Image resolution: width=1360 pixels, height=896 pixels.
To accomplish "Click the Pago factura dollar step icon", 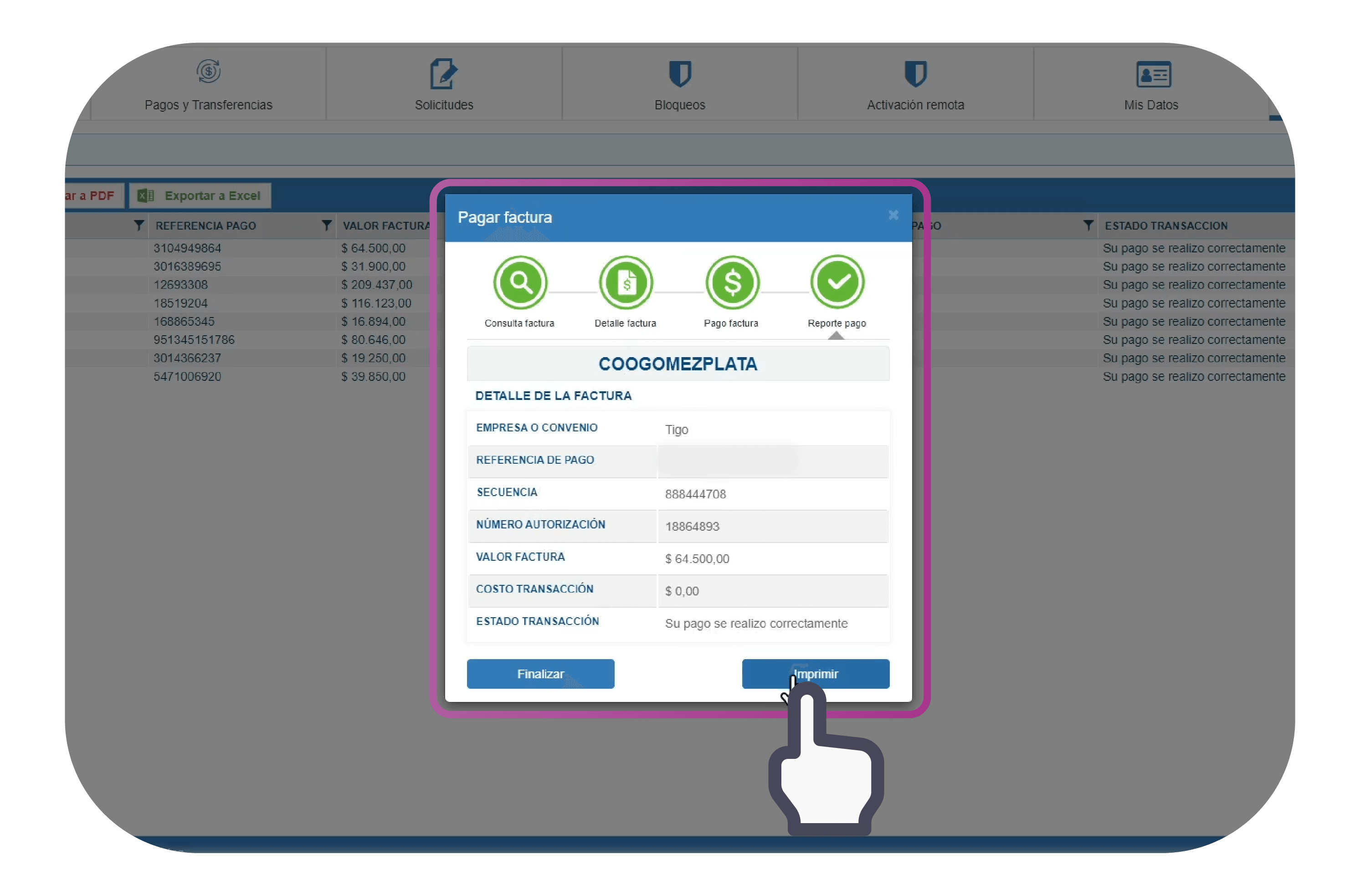I will click(732, 282).
